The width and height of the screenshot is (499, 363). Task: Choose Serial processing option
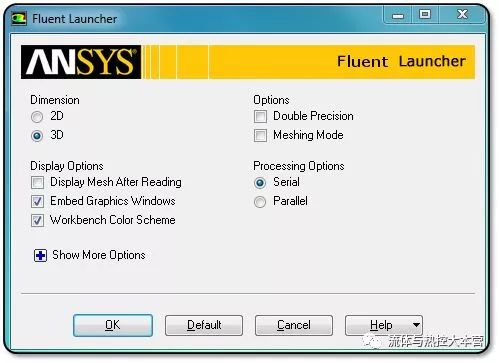tap(260, 183)
